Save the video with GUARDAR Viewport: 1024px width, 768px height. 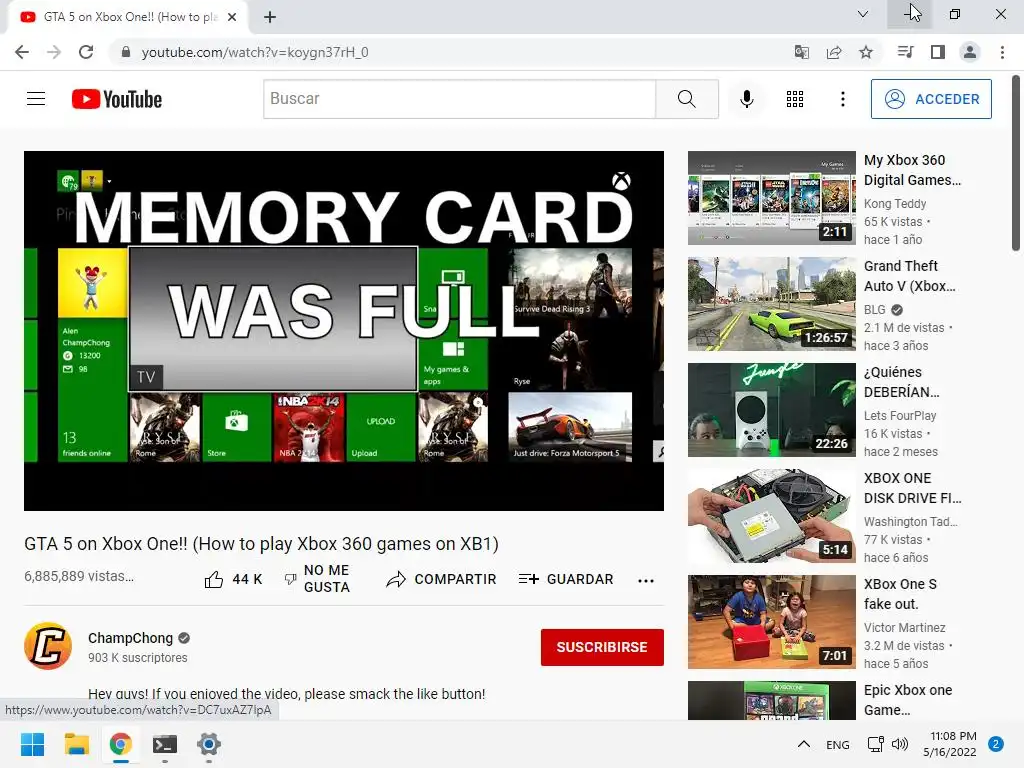(x=566, y=579)
